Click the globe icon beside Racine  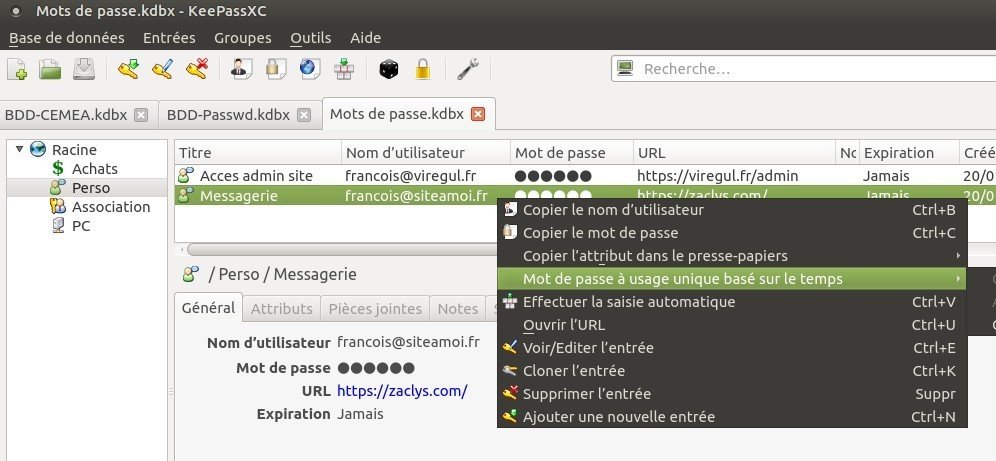click(x=38, y=150)
